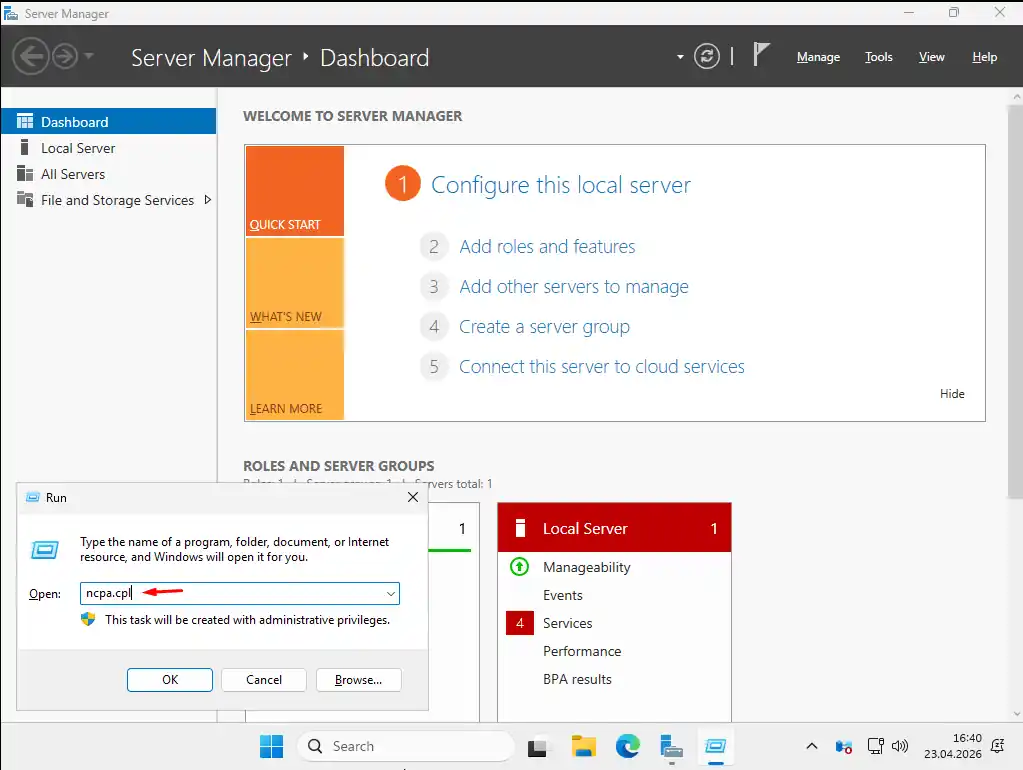
Task: Click the network icon in system tray
Action: coord(876,746)
